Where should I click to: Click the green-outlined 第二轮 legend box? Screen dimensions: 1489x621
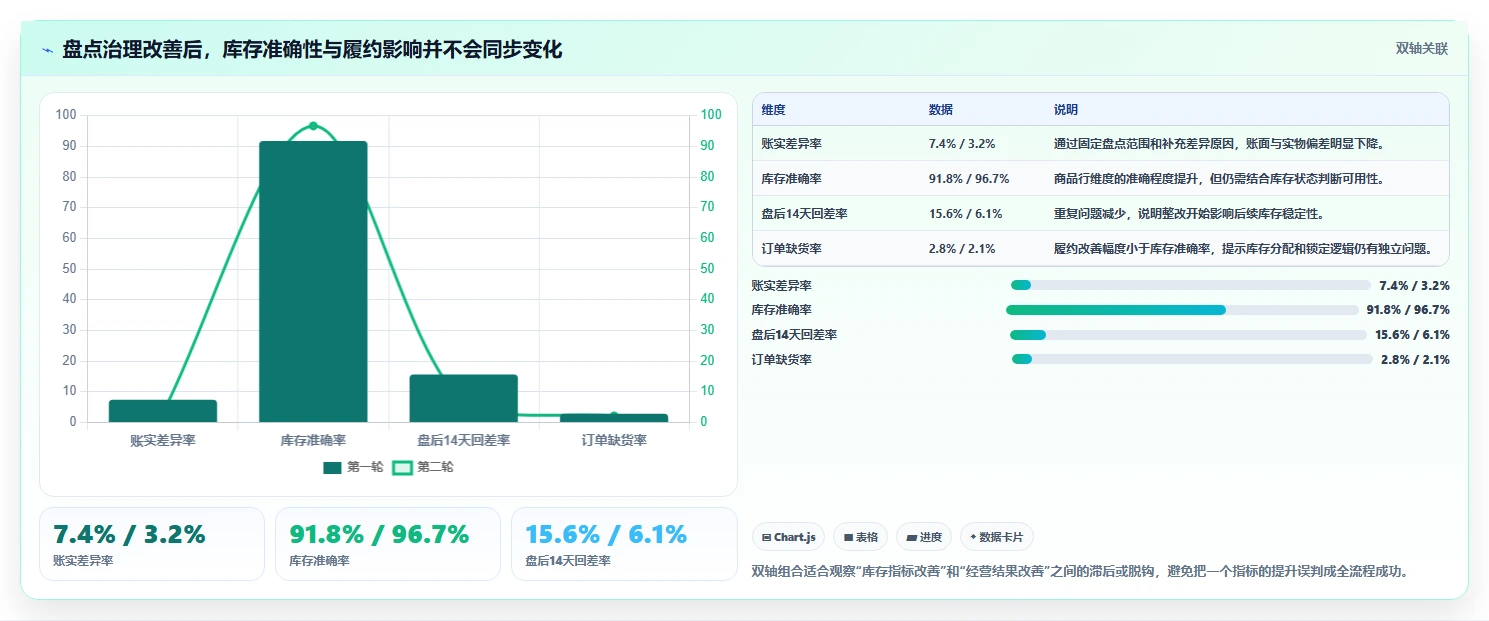point(402,467)
